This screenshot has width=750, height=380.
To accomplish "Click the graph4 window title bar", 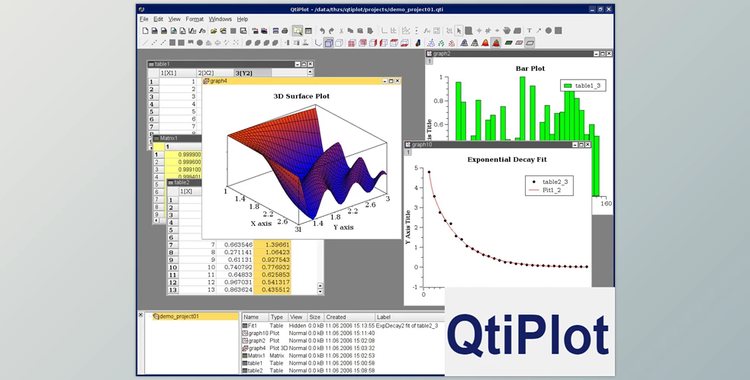I will [x=301, y=81].
